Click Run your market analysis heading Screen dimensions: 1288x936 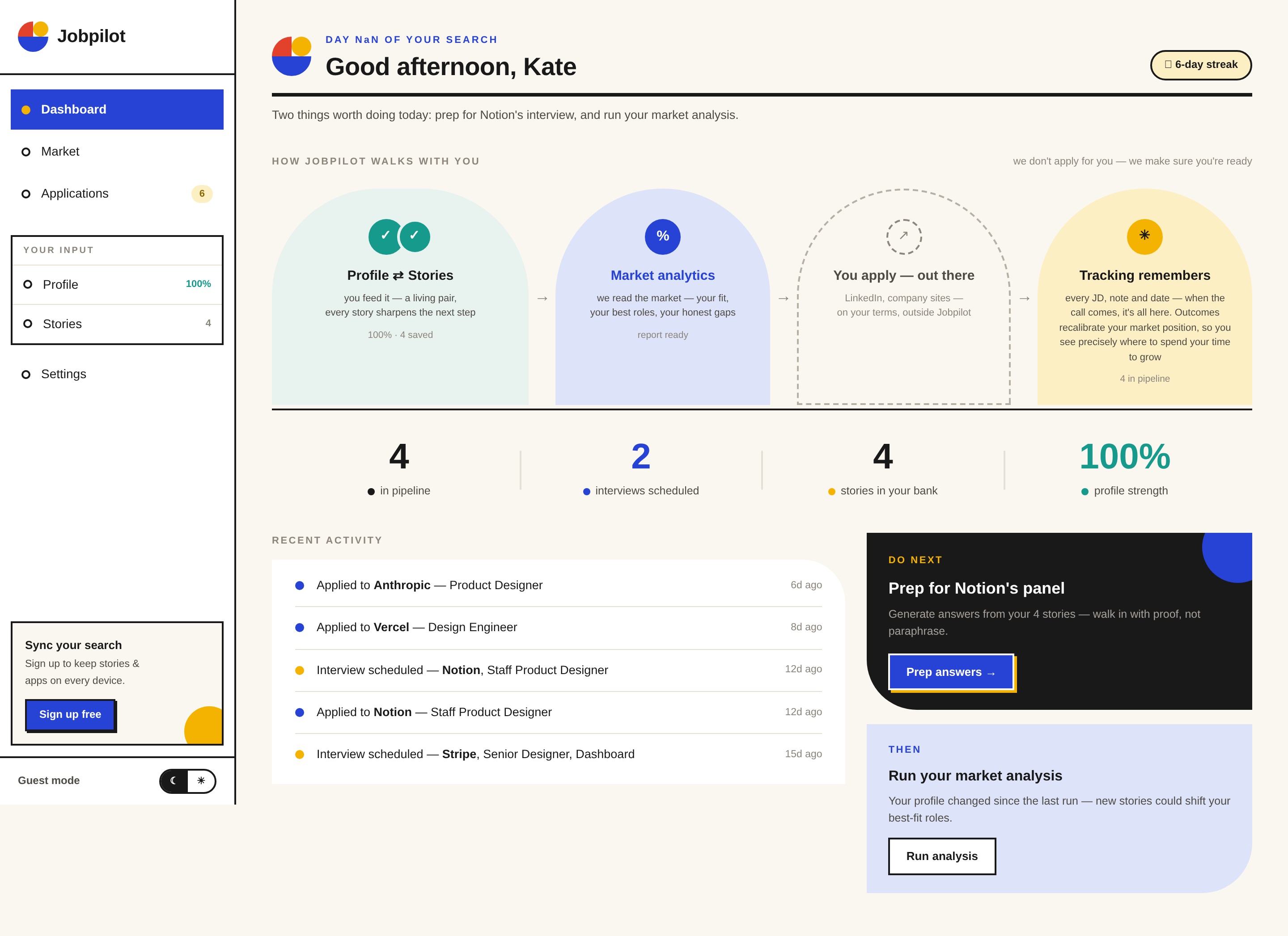click(975, 776)
